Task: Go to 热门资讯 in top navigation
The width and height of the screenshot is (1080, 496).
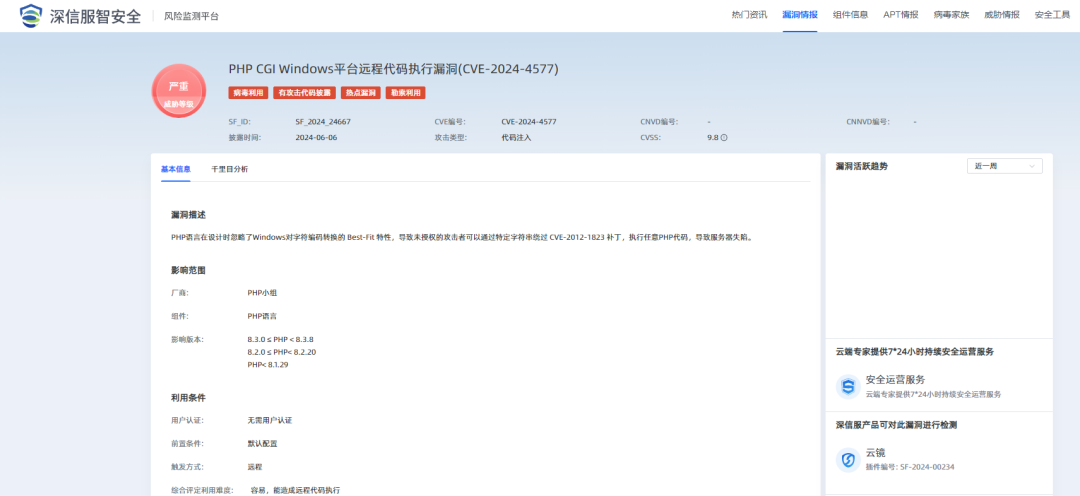Action: (x=749, y=15)
